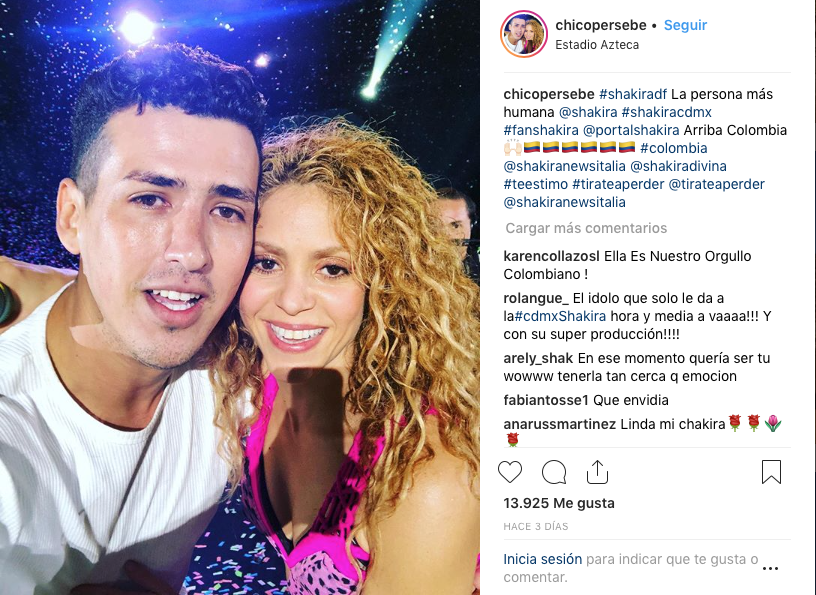Visit the @shakira mention
Screen dimensions: 816x595
coord(588,112)
